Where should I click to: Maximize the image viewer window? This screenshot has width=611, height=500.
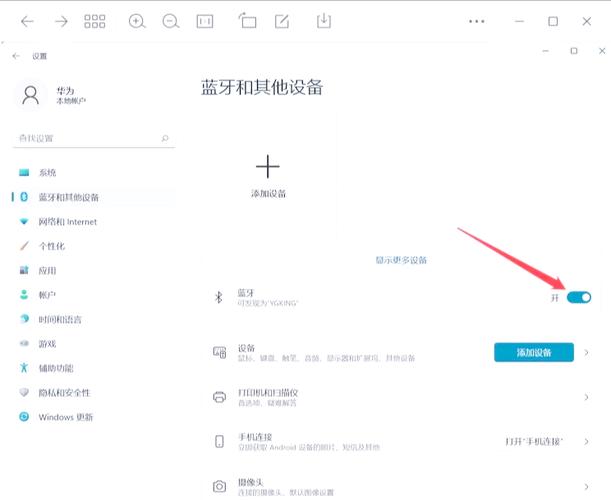pos(553,21)
